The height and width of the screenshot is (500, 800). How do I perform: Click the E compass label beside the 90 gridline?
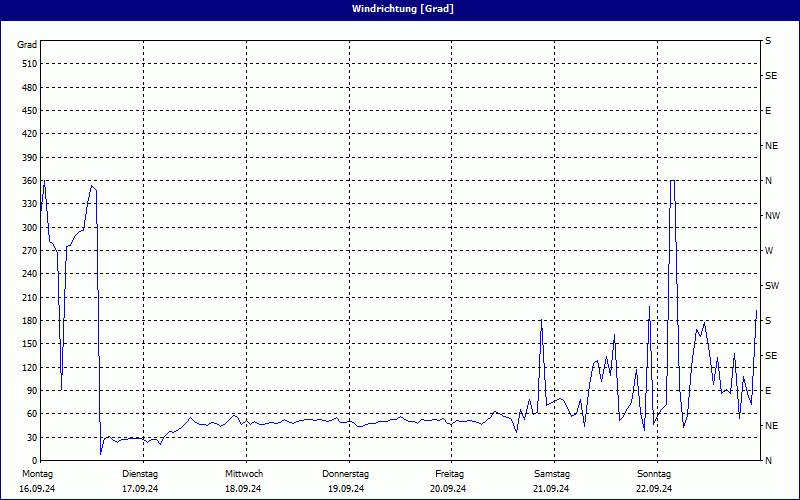pyautogui.click(x=768, y=390)
